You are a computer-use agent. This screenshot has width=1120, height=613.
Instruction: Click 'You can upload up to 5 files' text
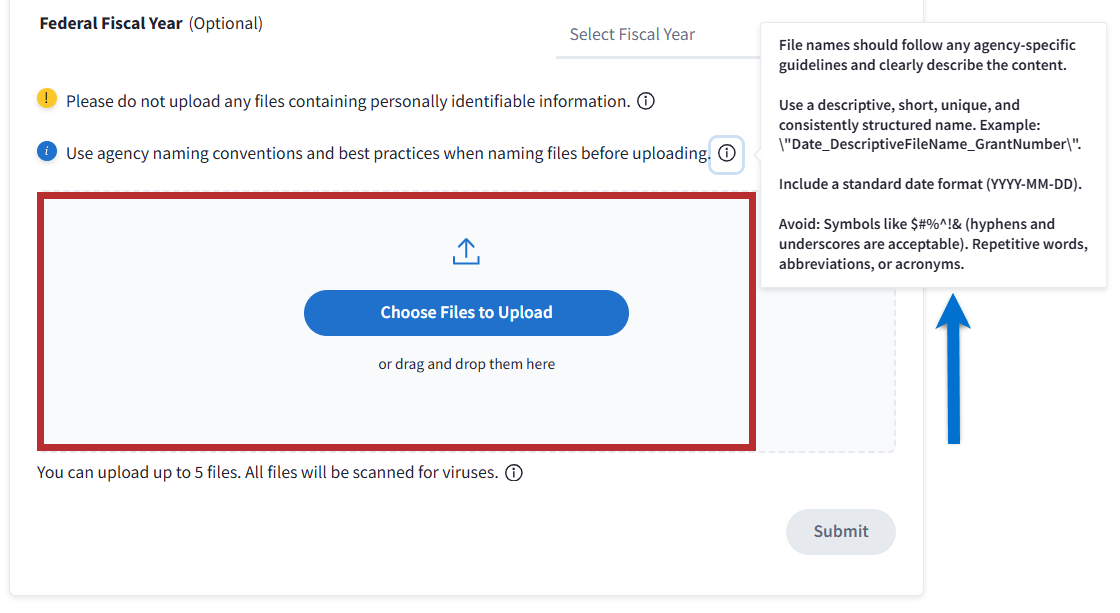pyautogui.click(x=267, y=472)
